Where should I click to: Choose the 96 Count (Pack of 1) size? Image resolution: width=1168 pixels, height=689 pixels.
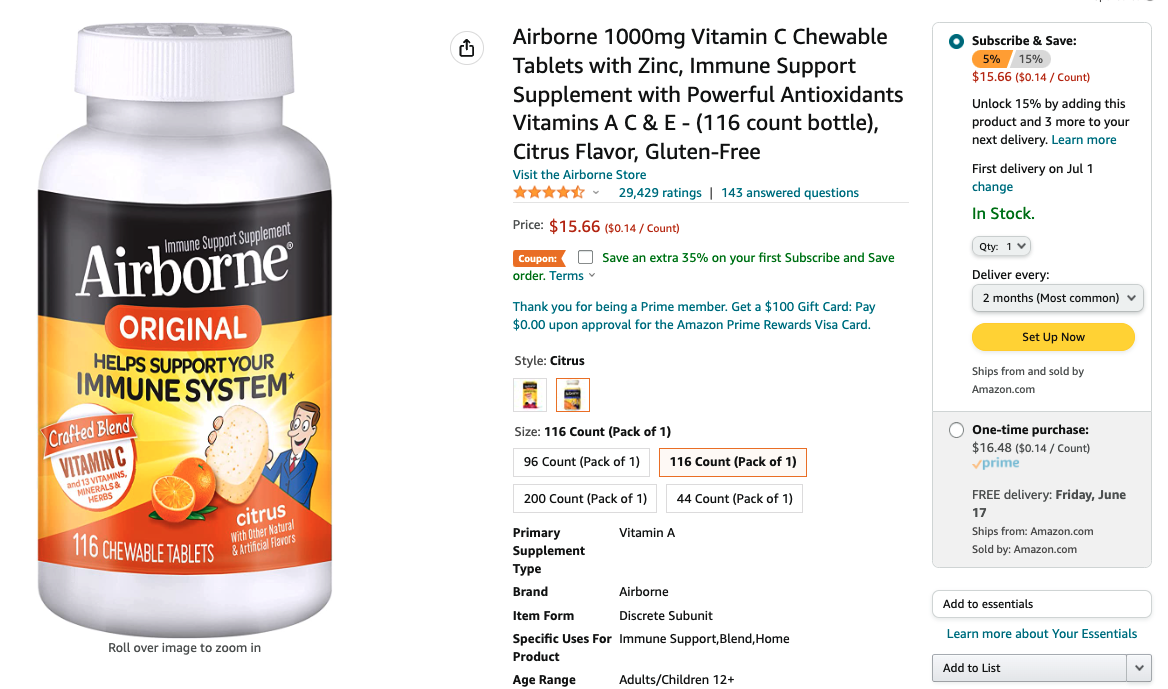581,462
